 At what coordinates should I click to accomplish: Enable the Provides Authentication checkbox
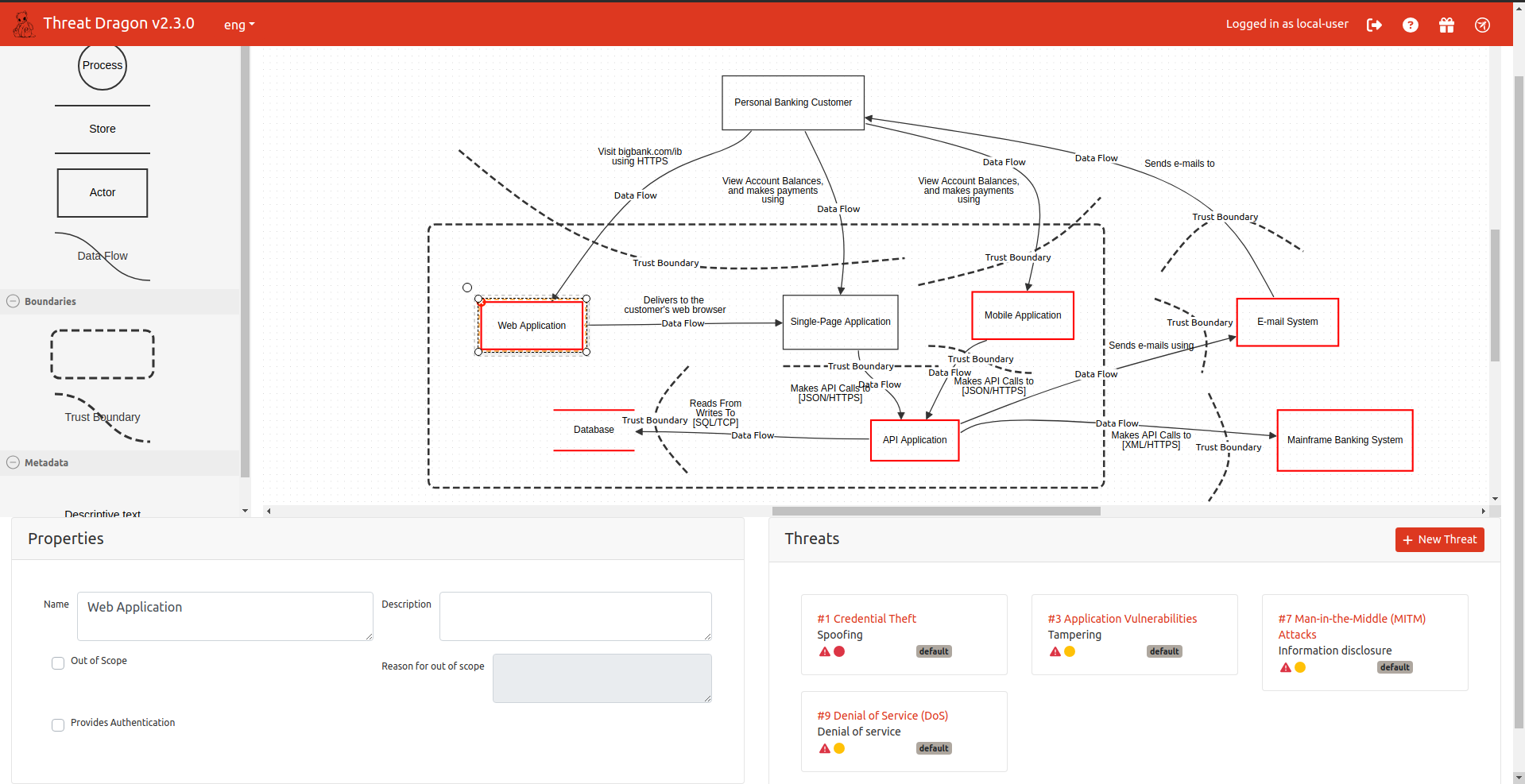click(58, 724)
